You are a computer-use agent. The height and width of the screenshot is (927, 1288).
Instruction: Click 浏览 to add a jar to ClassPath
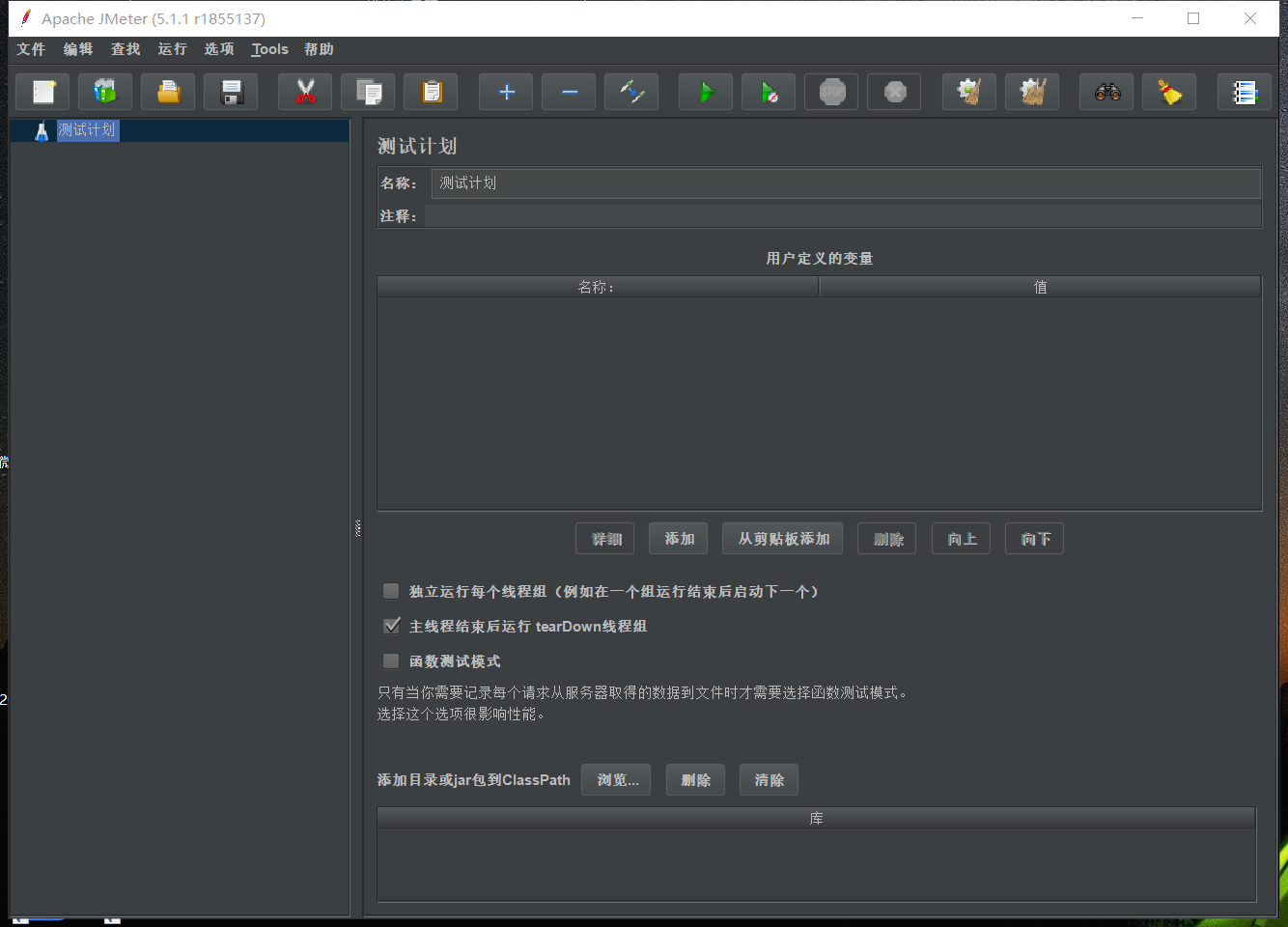tap(616, 779)
